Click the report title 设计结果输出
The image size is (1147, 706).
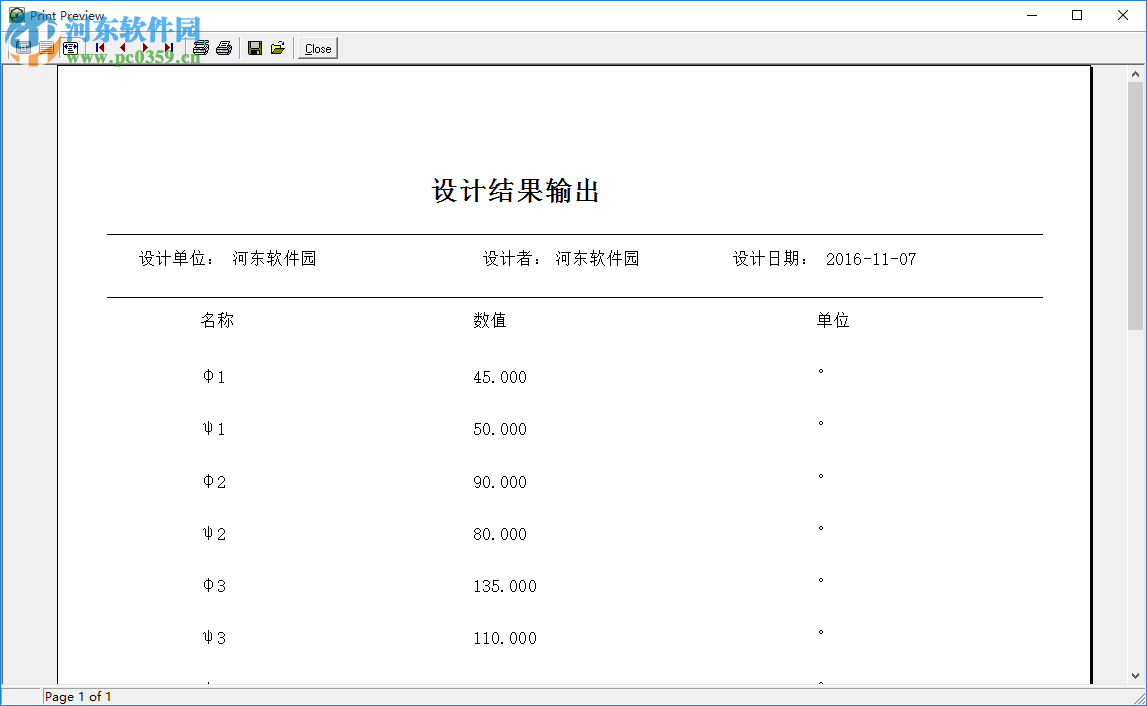[516, 191]
